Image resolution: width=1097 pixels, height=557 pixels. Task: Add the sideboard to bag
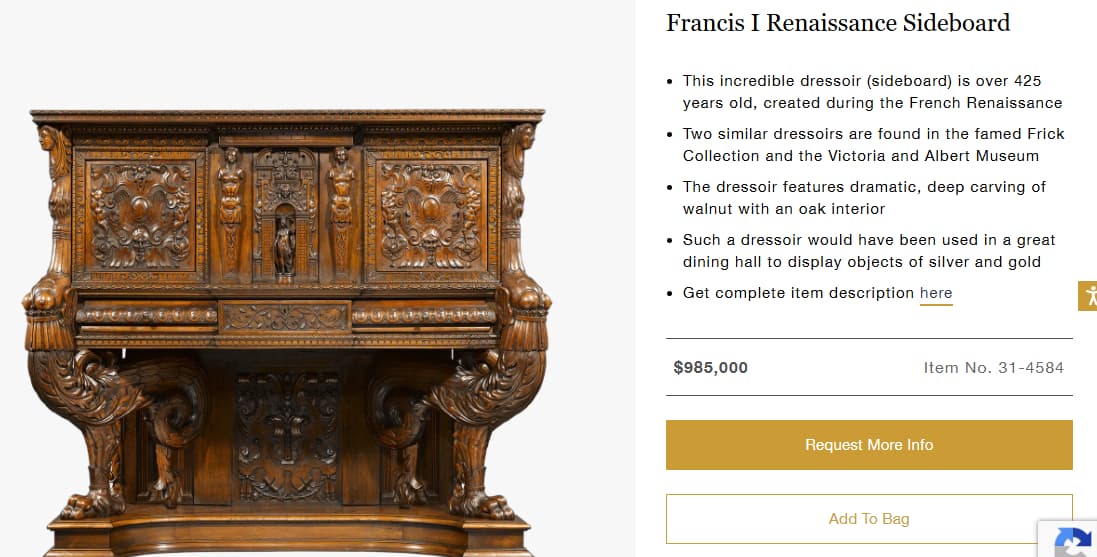[868, 519]
